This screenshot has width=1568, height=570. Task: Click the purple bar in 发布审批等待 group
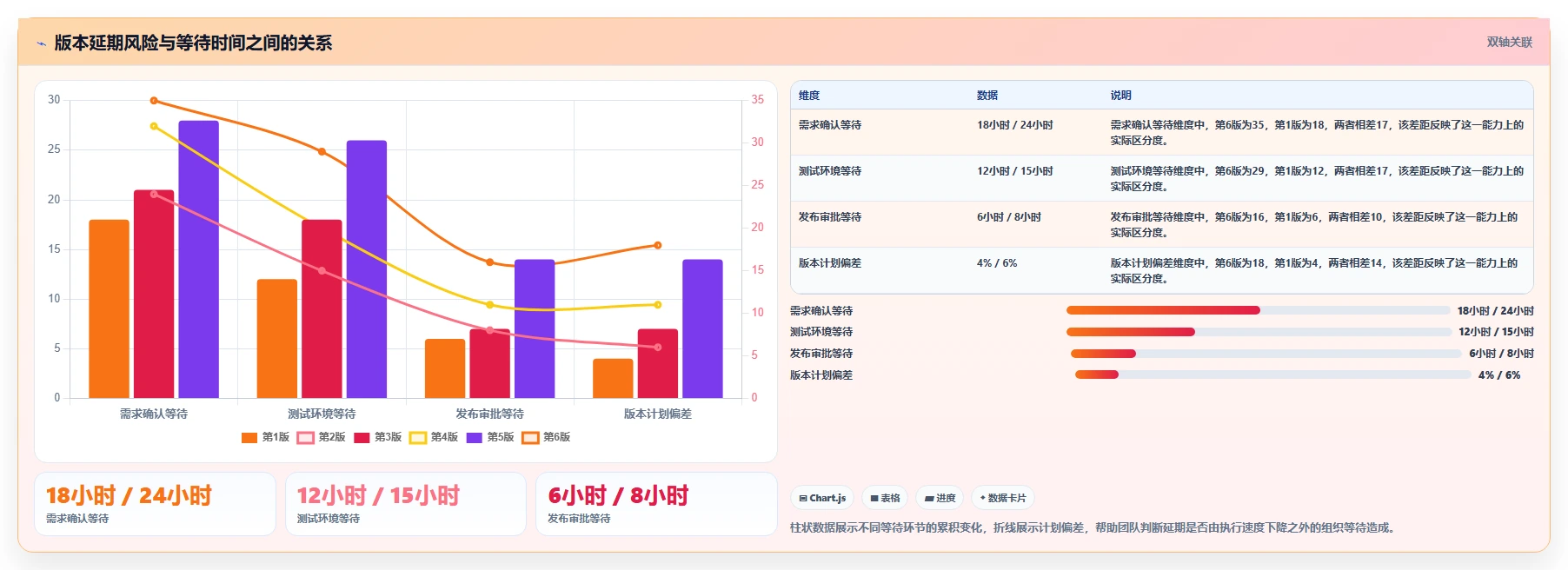535,328
